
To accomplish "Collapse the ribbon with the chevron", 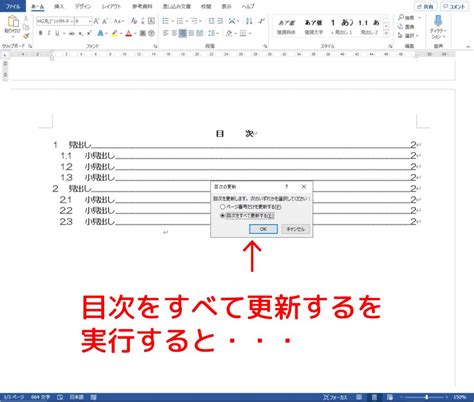I will [x=468, y=46].
